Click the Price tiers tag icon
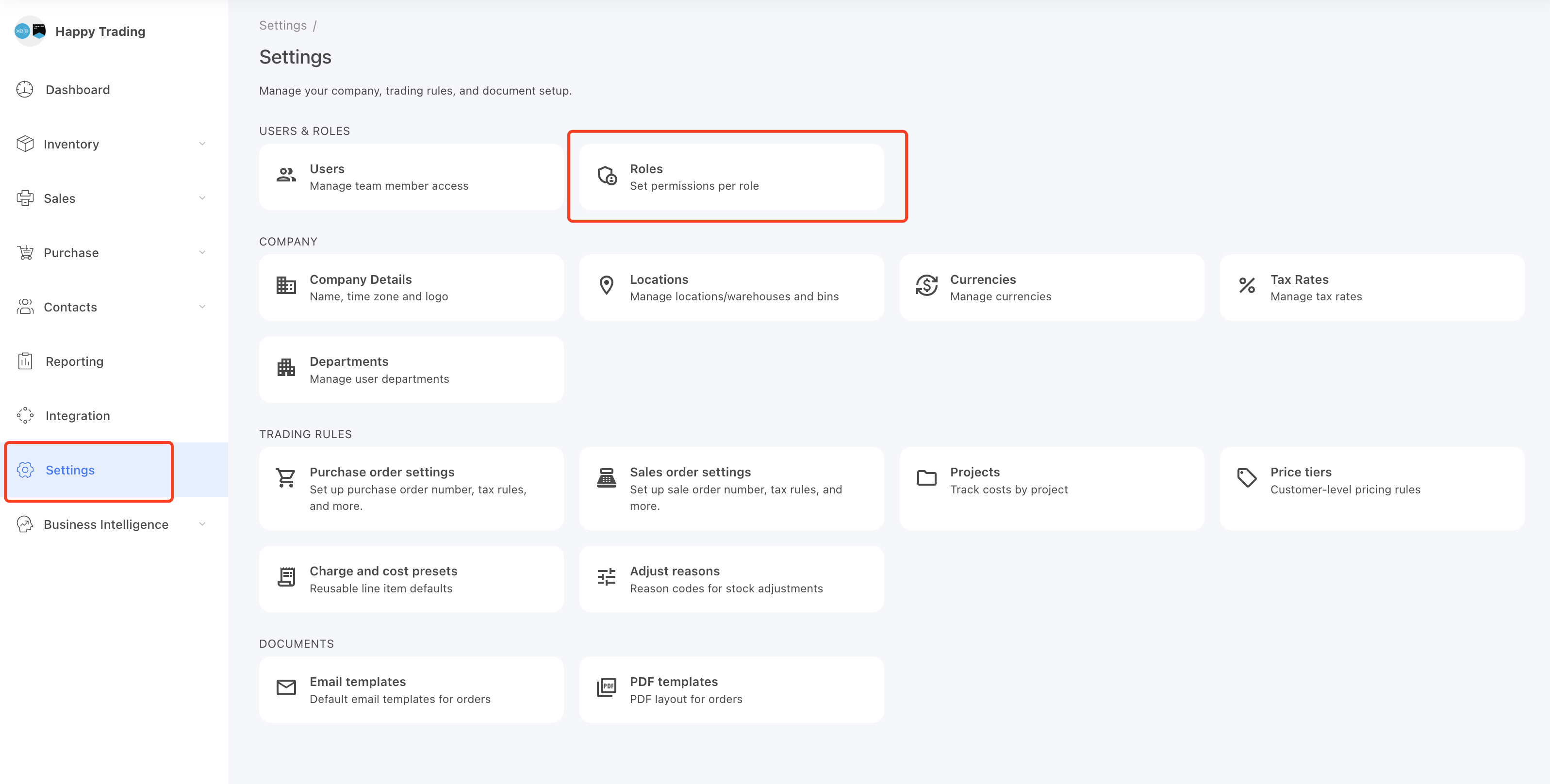The image size is (1550, 784). 1247,478
